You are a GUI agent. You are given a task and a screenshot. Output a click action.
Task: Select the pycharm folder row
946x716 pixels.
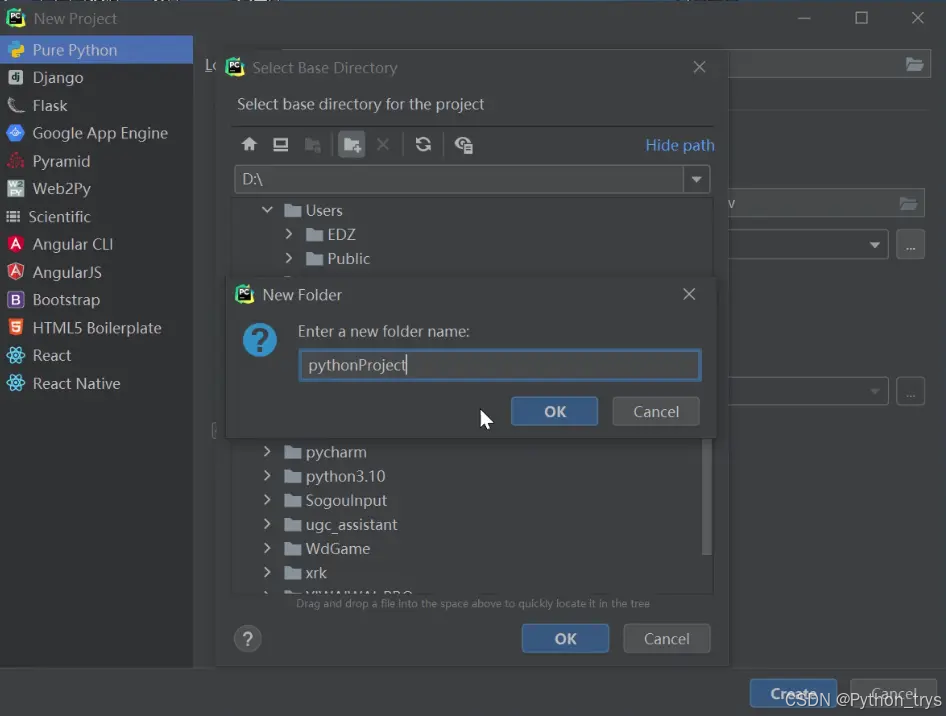click(468, 452)
